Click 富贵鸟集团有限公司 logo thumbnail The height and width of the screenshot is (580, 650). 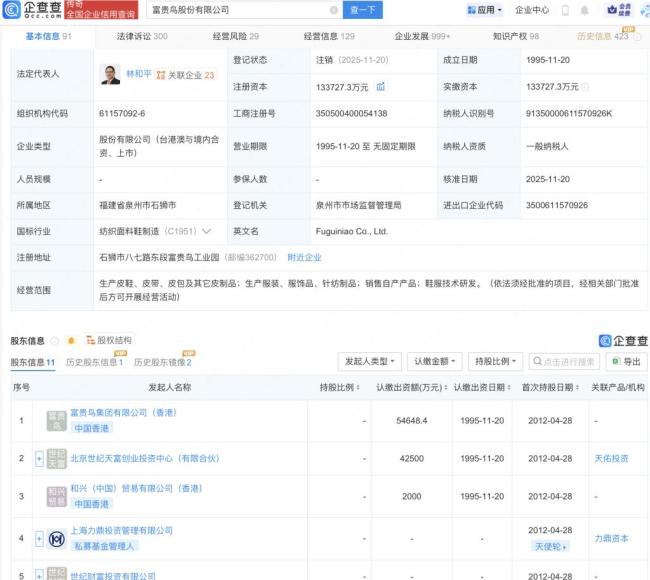[56, 421]
